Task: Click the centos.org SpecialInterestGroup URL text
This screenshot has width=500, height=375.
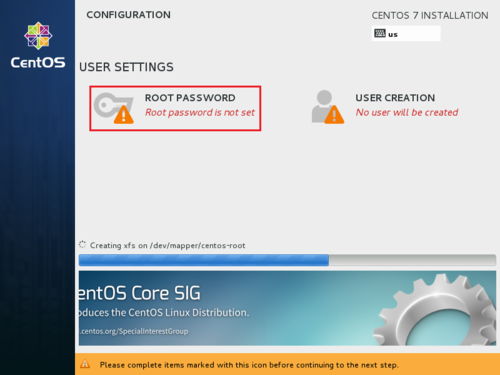Action: 133,331
